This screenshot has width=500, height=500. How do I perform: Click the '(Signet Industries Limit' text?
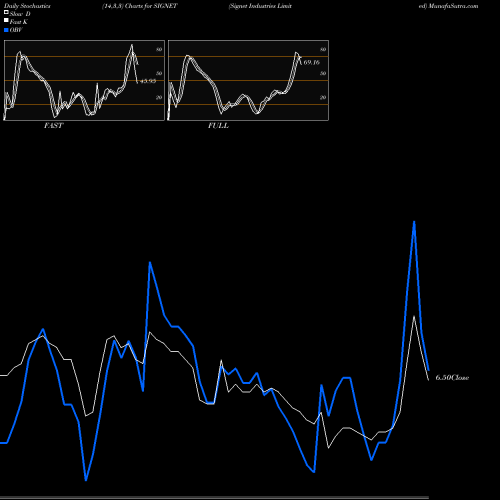[x=260, y=6]
